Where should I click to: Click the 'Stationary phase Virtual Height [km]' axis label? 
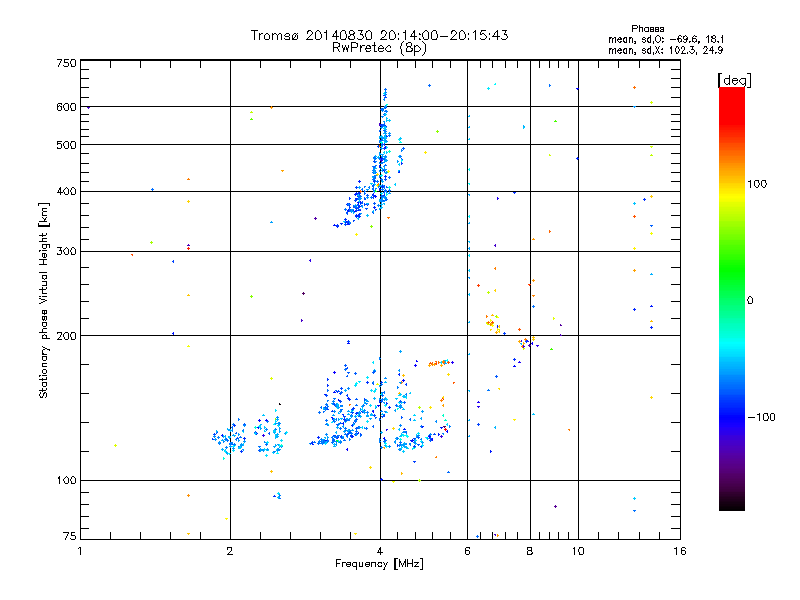[43, 301]
